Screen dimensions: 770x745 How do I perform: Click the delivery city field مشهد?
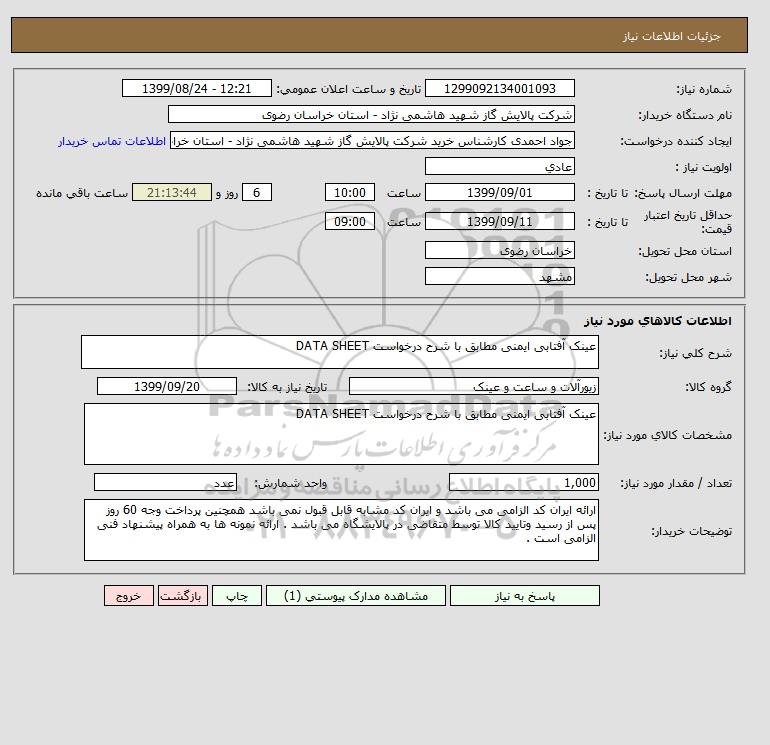pos(499,276)
